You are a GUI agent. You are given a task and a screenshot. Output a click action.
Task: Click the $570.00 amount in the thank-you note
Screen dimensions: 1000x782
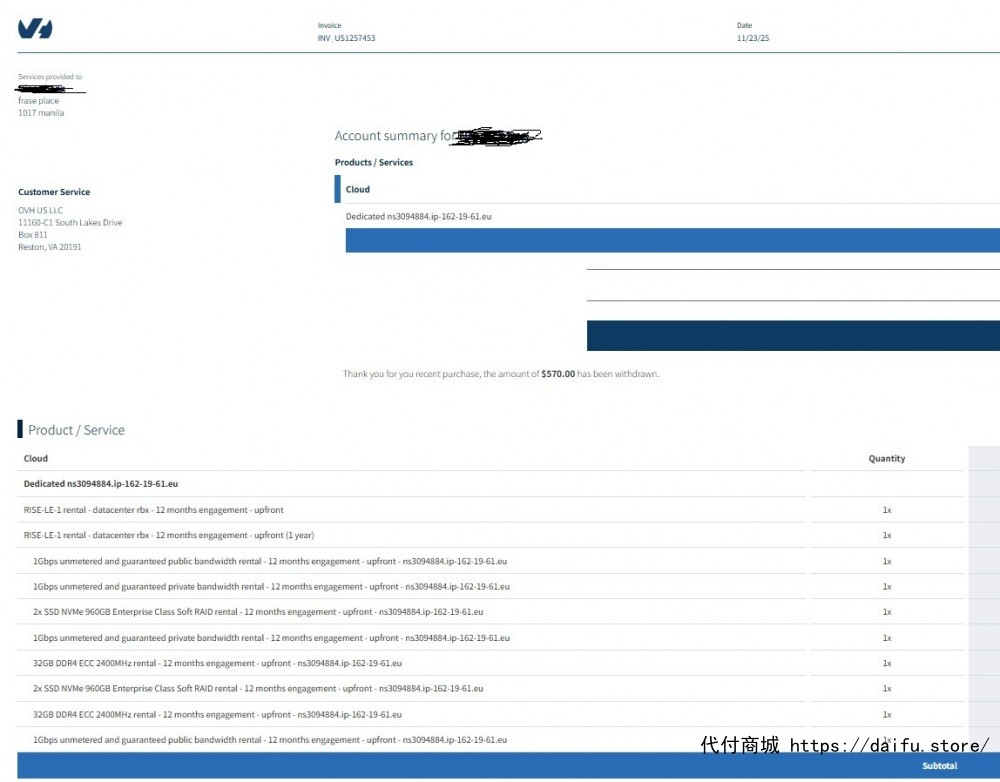[x=558, y=374]
